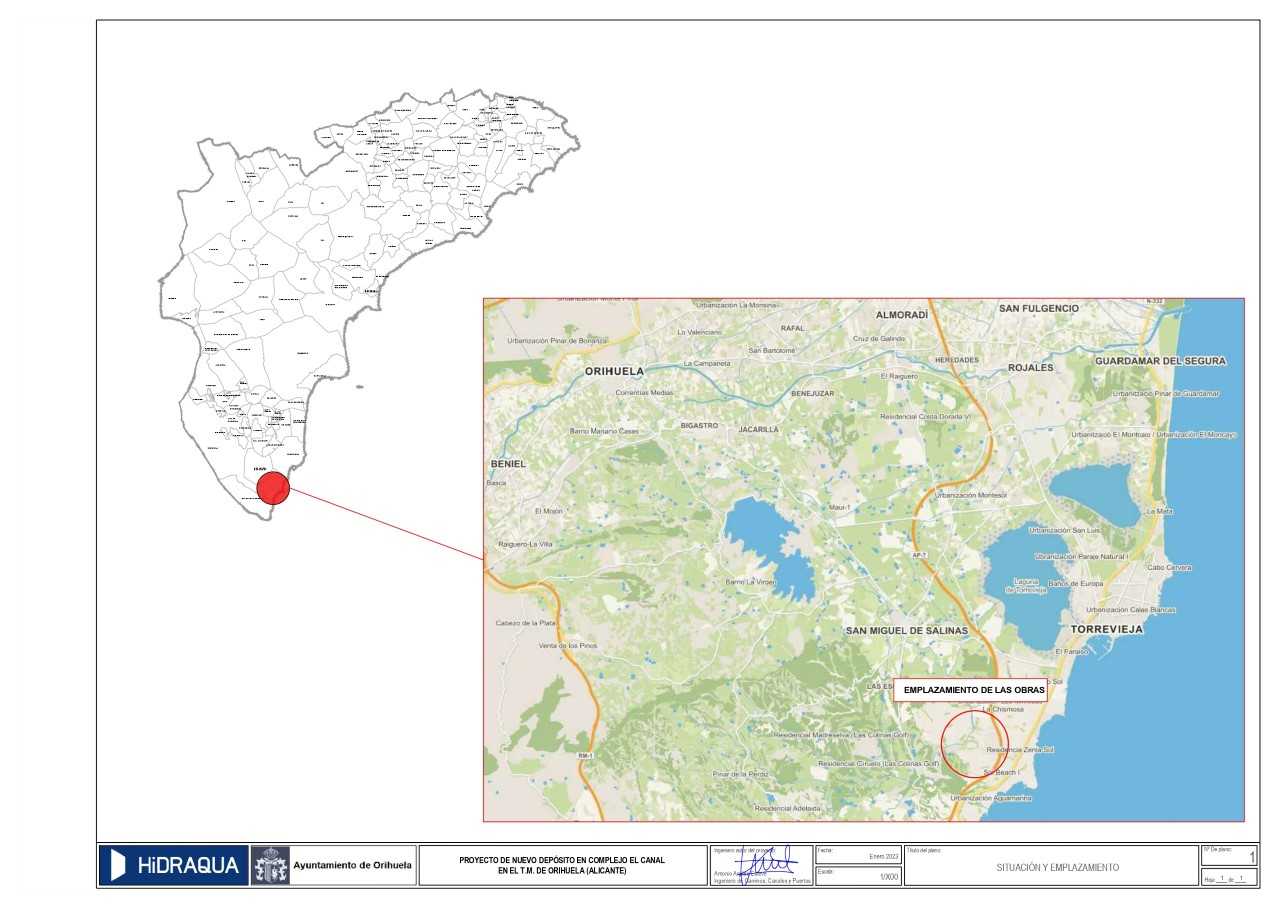Select the EMPLAZAMIENTO DE LAS OBRAS label box
Image resolution: width=1280 pixels, height=905 pixels.
tap(973, 690)
